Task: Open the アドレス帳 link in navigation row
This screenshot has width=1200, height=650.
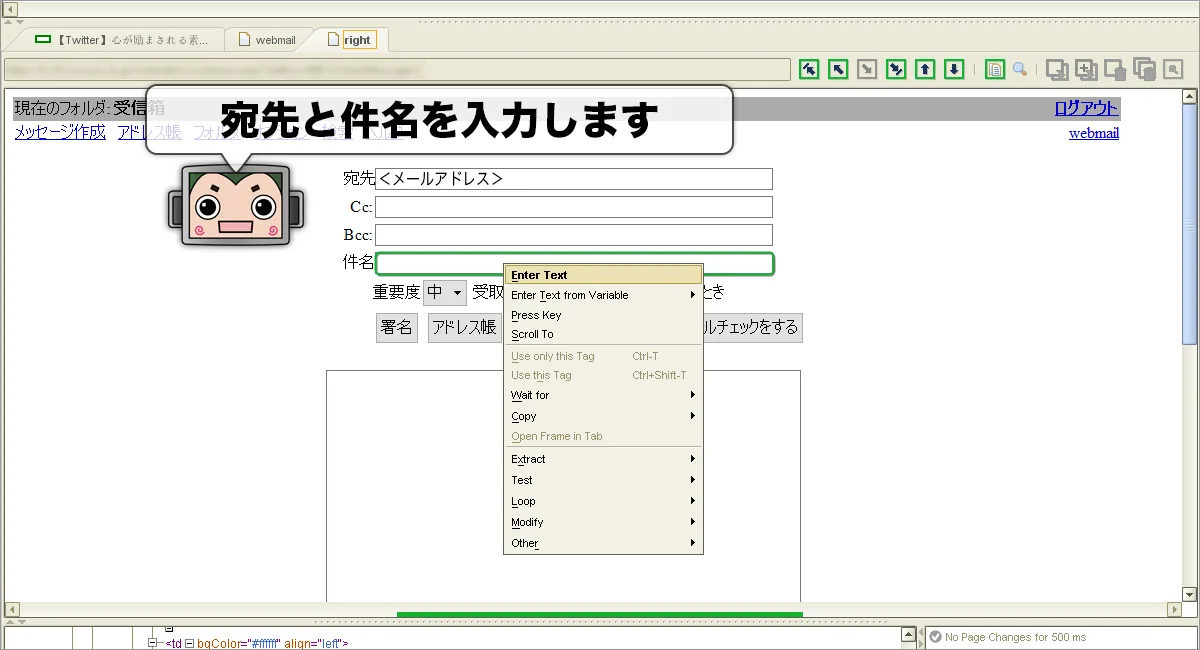Action: [x=149, y=132]
